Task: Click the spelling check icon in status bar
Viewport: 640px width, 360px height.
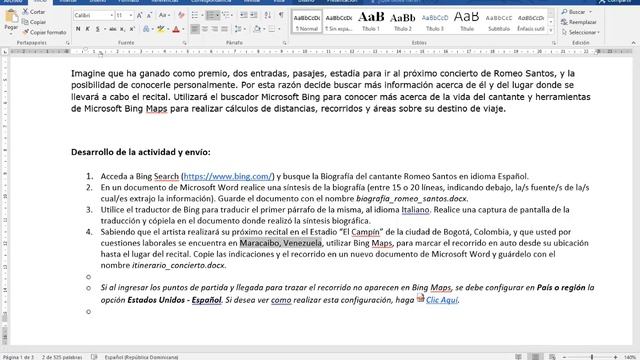Action: (x=94, y=357)
